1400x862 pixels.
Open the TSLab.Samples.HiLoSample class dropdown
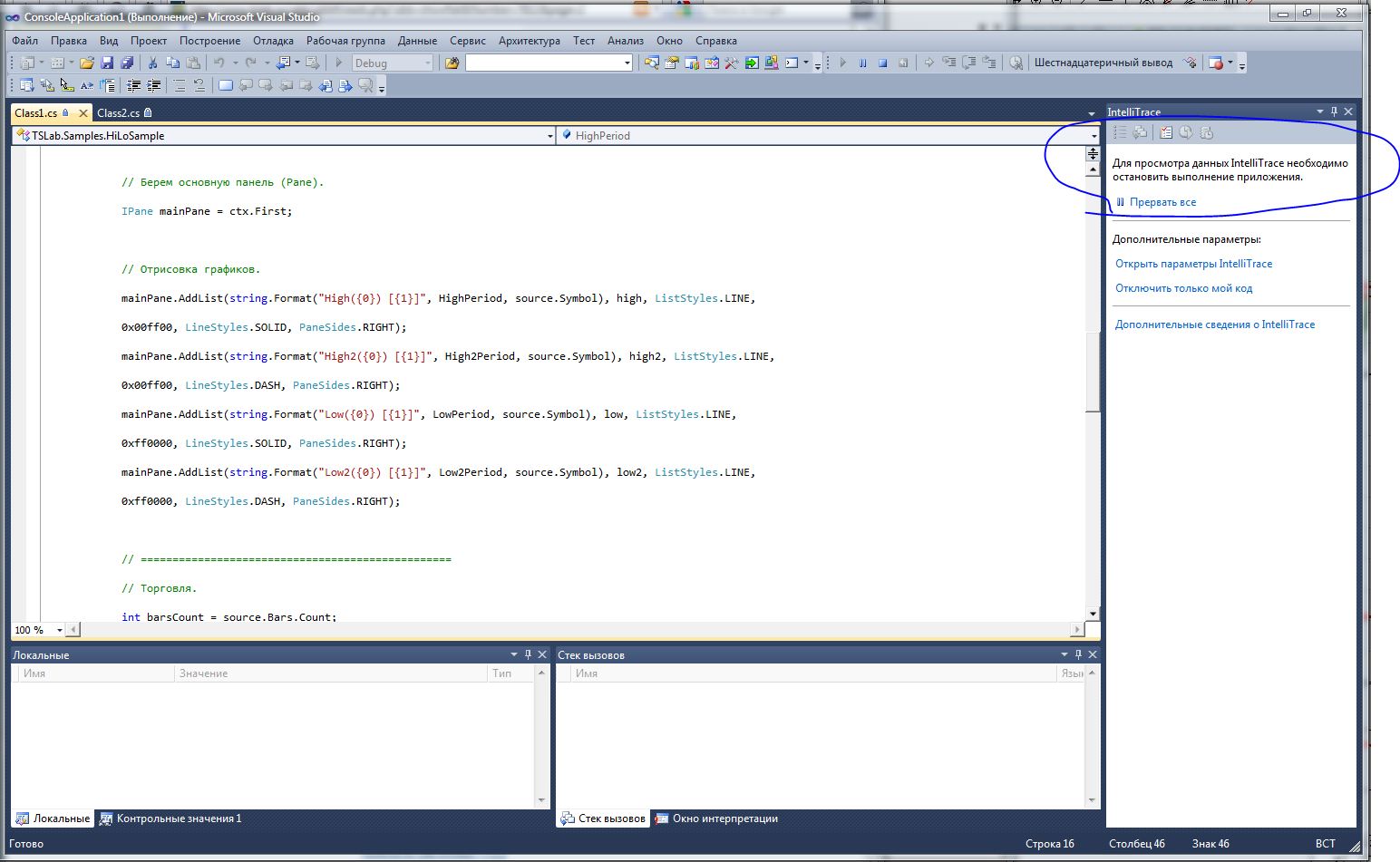tap(549, 136)
